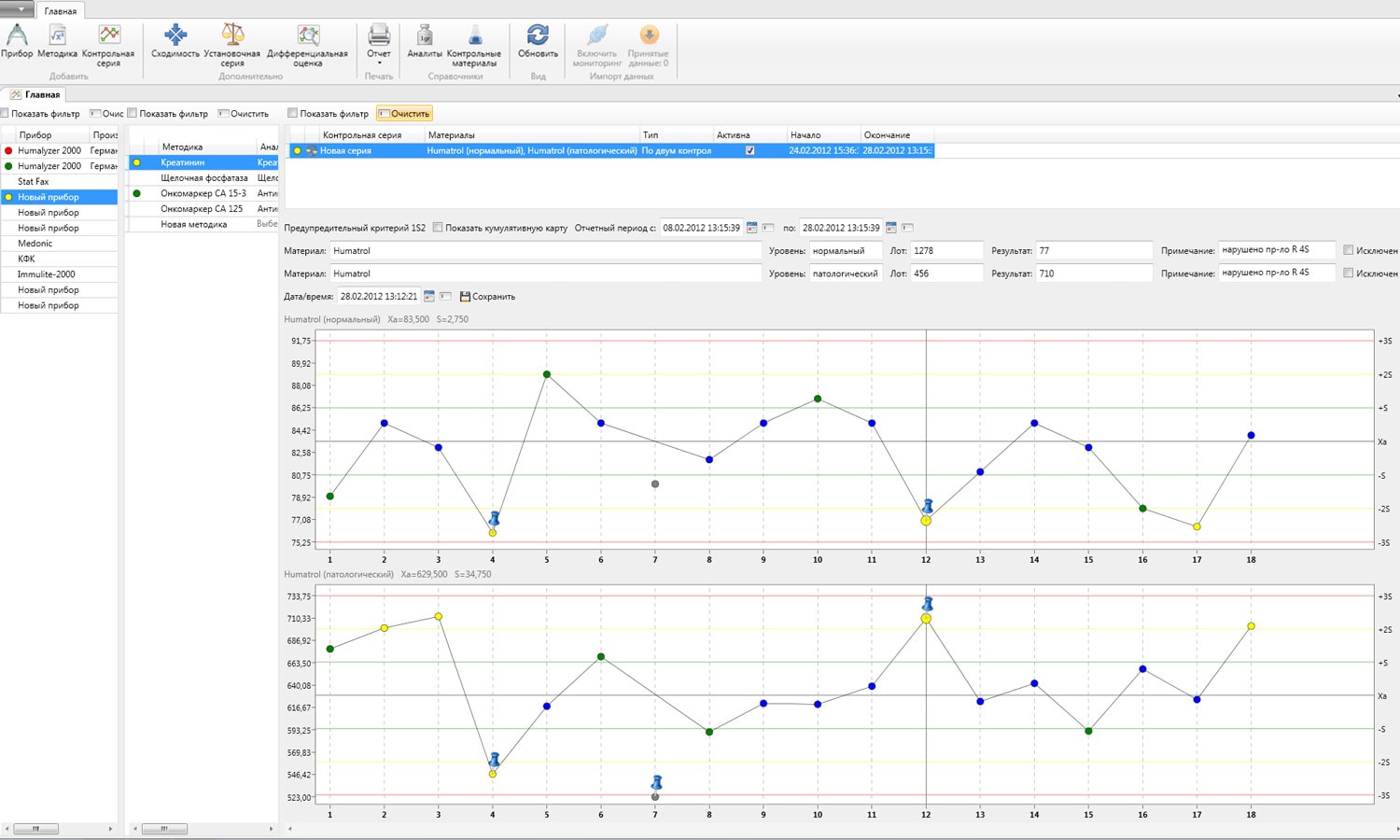Screen dimensions: 1400x840
Task: Click the Лот field with 1278
Action: coord(946,250)
